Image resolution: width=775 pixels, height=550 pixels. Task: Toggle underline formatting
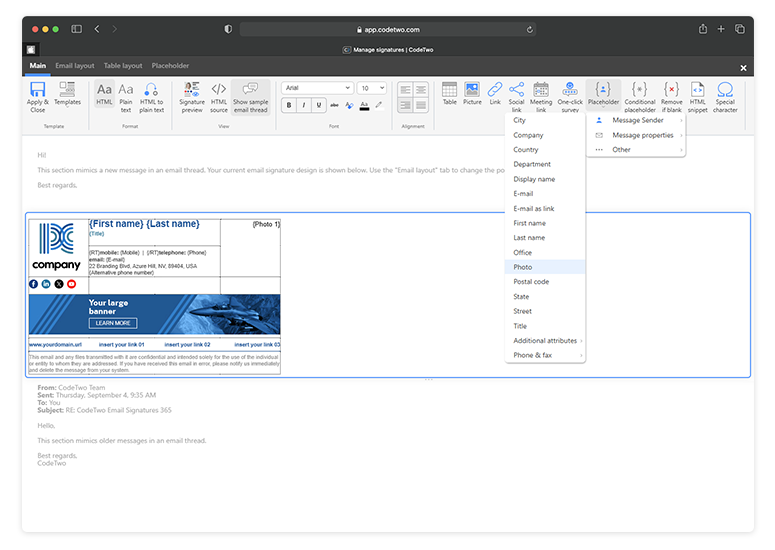coord(319,105)
